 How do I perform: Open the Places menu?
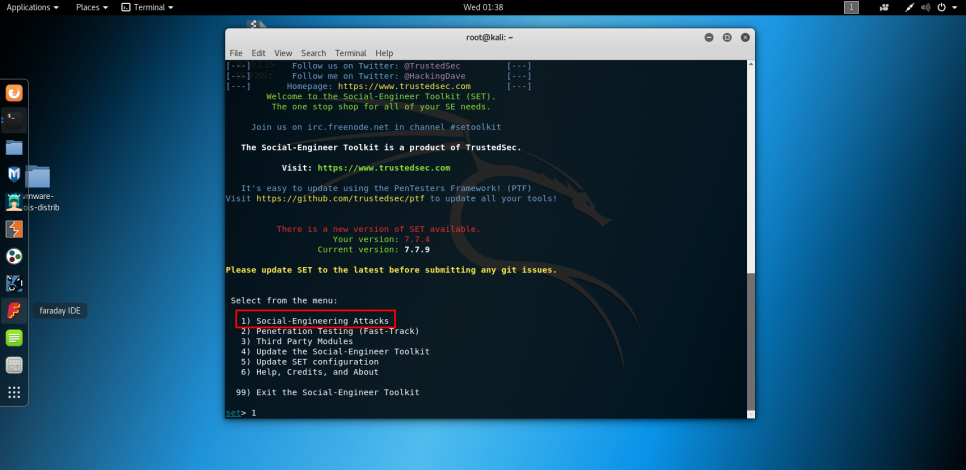coord(92,7)
